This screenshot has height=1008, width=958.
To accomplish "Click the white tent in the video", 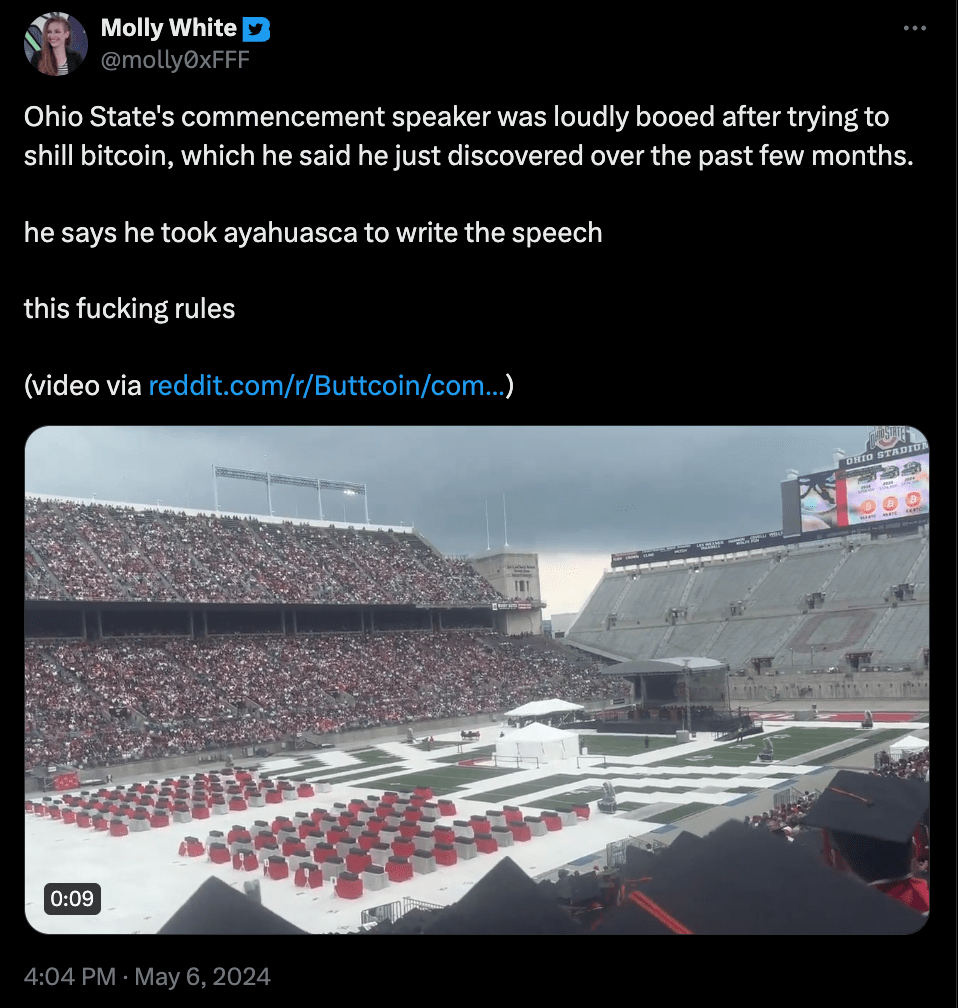I will coord(537,742).
